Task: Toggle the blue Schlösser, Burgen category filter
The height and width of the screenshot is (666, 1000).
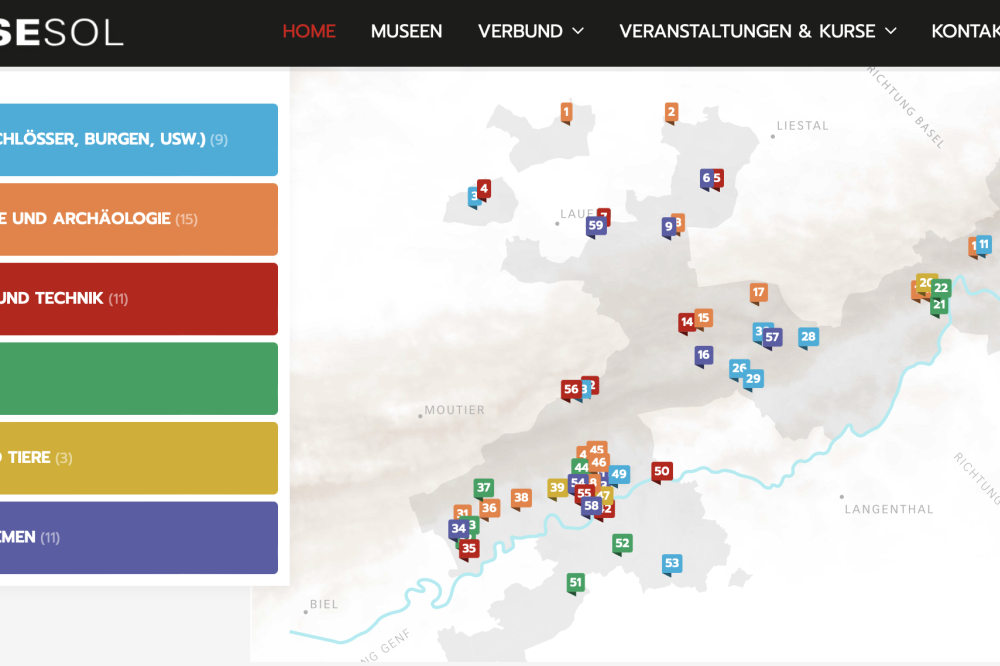Action: [x=138, y=140]
